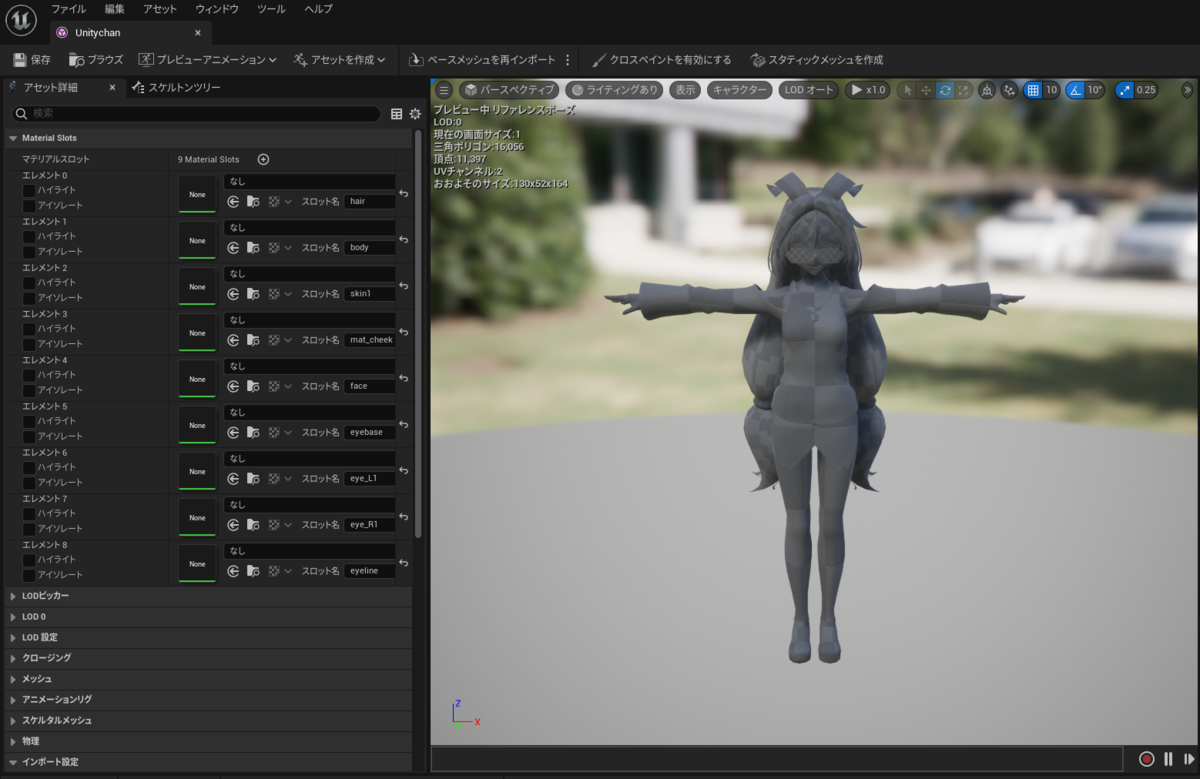Switch to Skeleton Tree tab
The width and height of the screenshot is (1200, 779).
176,88
